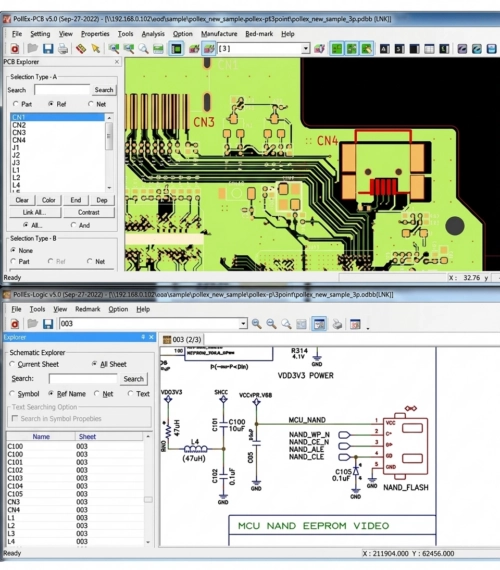
Task: Select None in Selection Type - B
Action: click(13, 250)
